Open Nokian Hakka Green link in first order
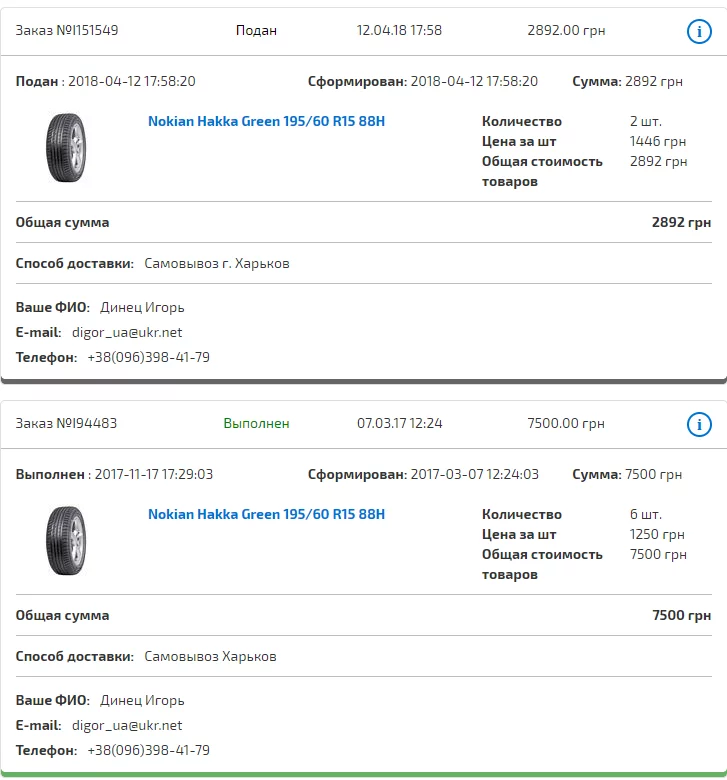This screenshot has height=780, width=727. tap(266, 122)
